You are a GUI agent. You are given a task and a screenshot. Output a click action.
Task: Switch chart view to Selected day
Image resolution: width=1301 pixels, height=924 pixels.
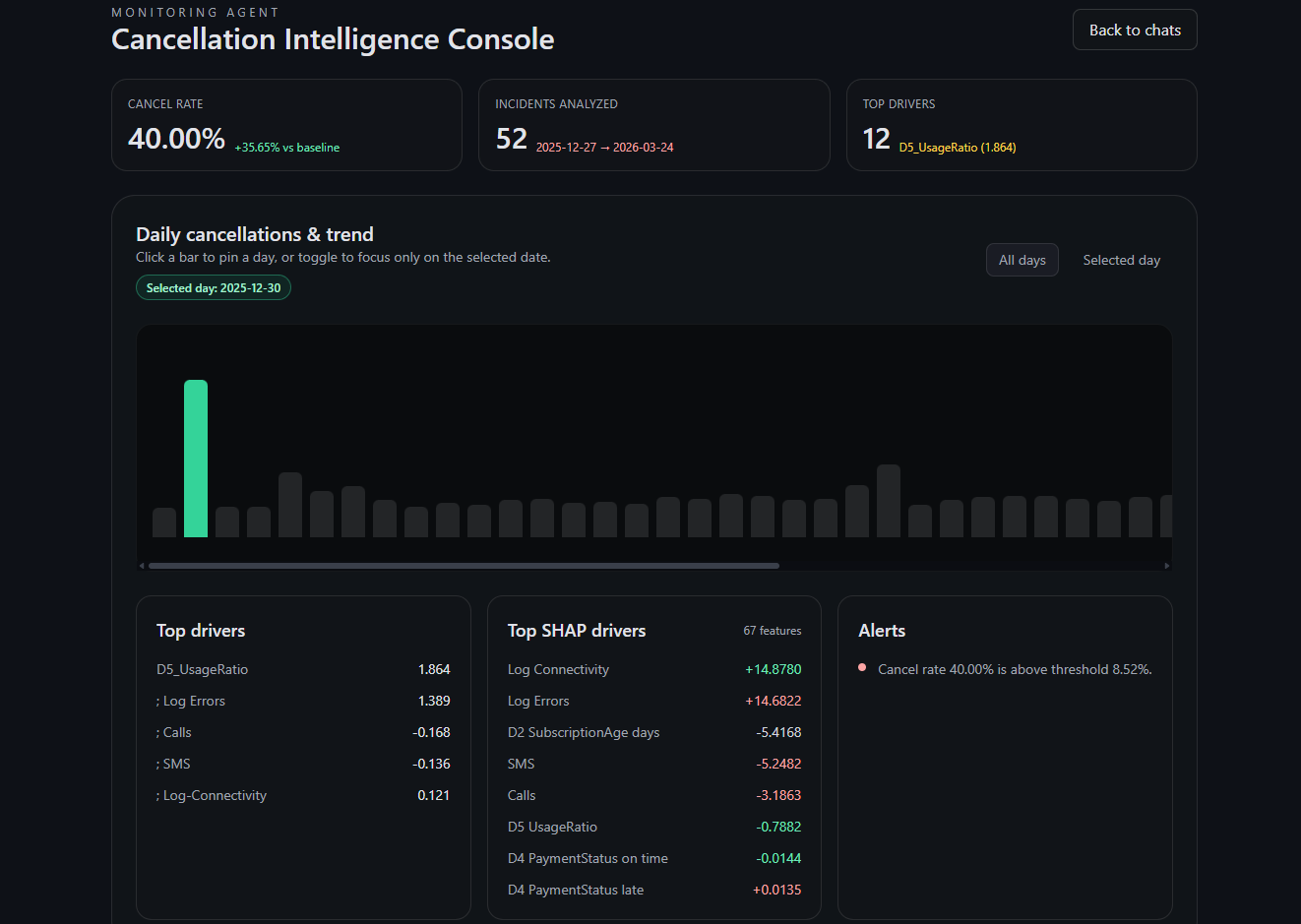pos(1121,260)
